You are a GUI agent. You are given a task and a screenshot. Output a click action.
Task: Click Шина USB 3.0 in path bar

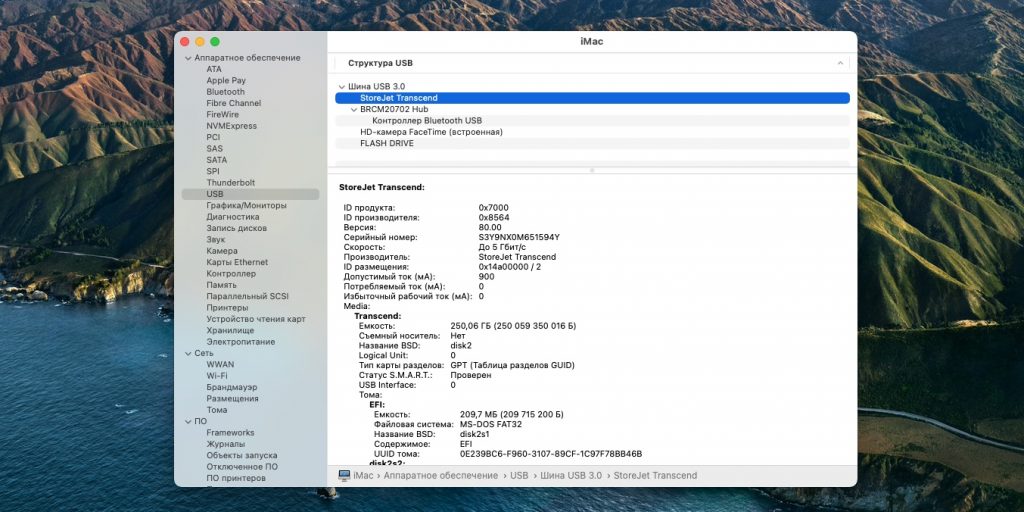571,476
